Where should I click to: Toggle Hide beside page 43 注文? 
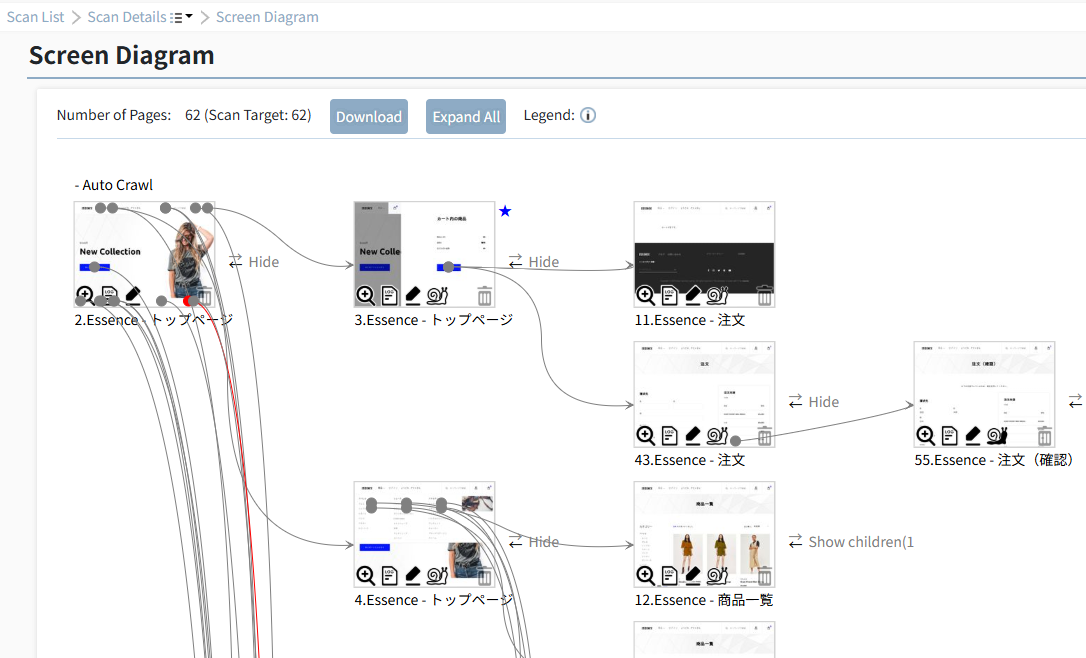(814, 402)
